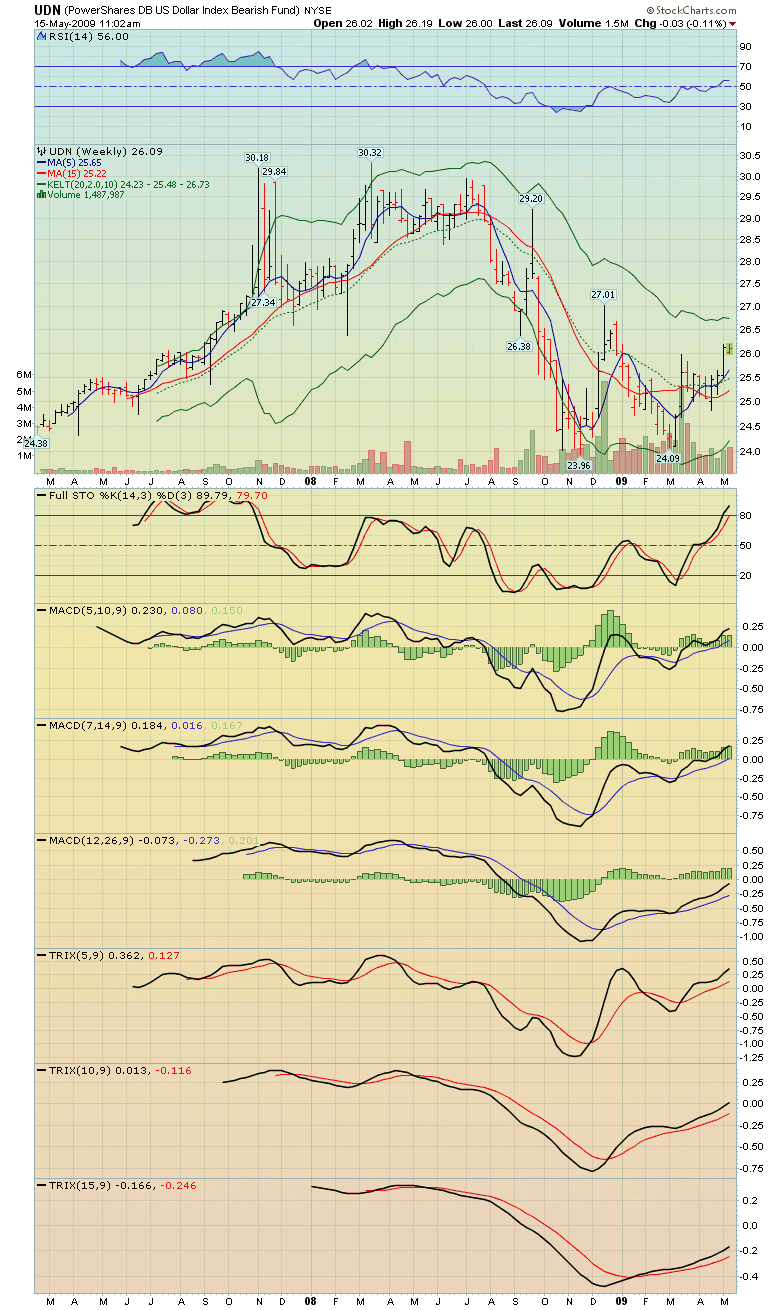Click the 29.20 price label
Screen dimensions: 780x1310
coord(531,199)
